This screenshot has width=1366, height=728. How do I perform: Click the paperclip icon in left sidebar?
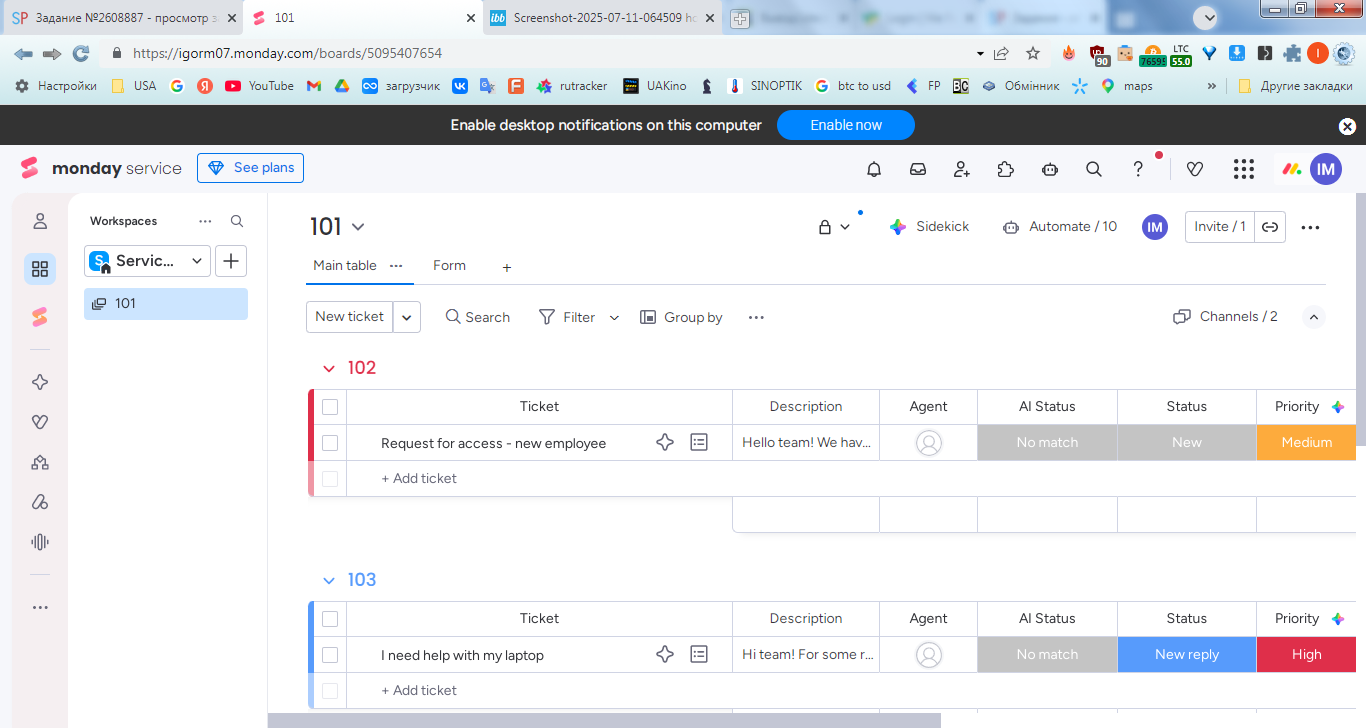(x=40, y=502)
